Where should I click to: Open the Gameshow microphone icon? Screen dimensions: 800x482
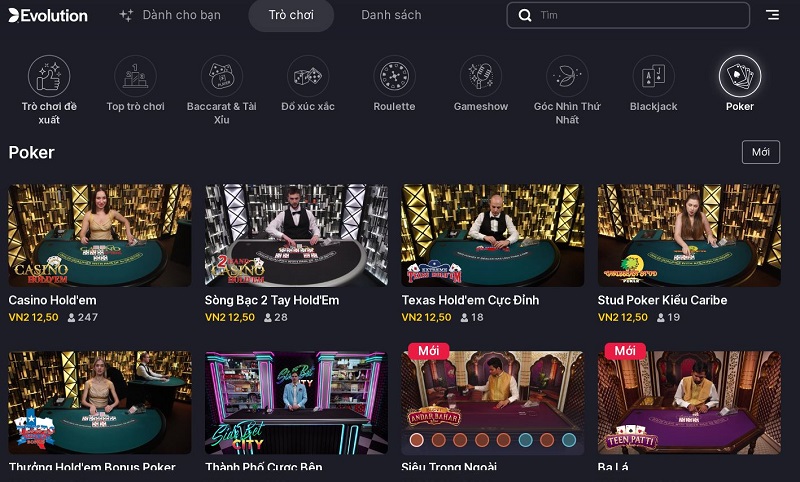pos(481,76)
